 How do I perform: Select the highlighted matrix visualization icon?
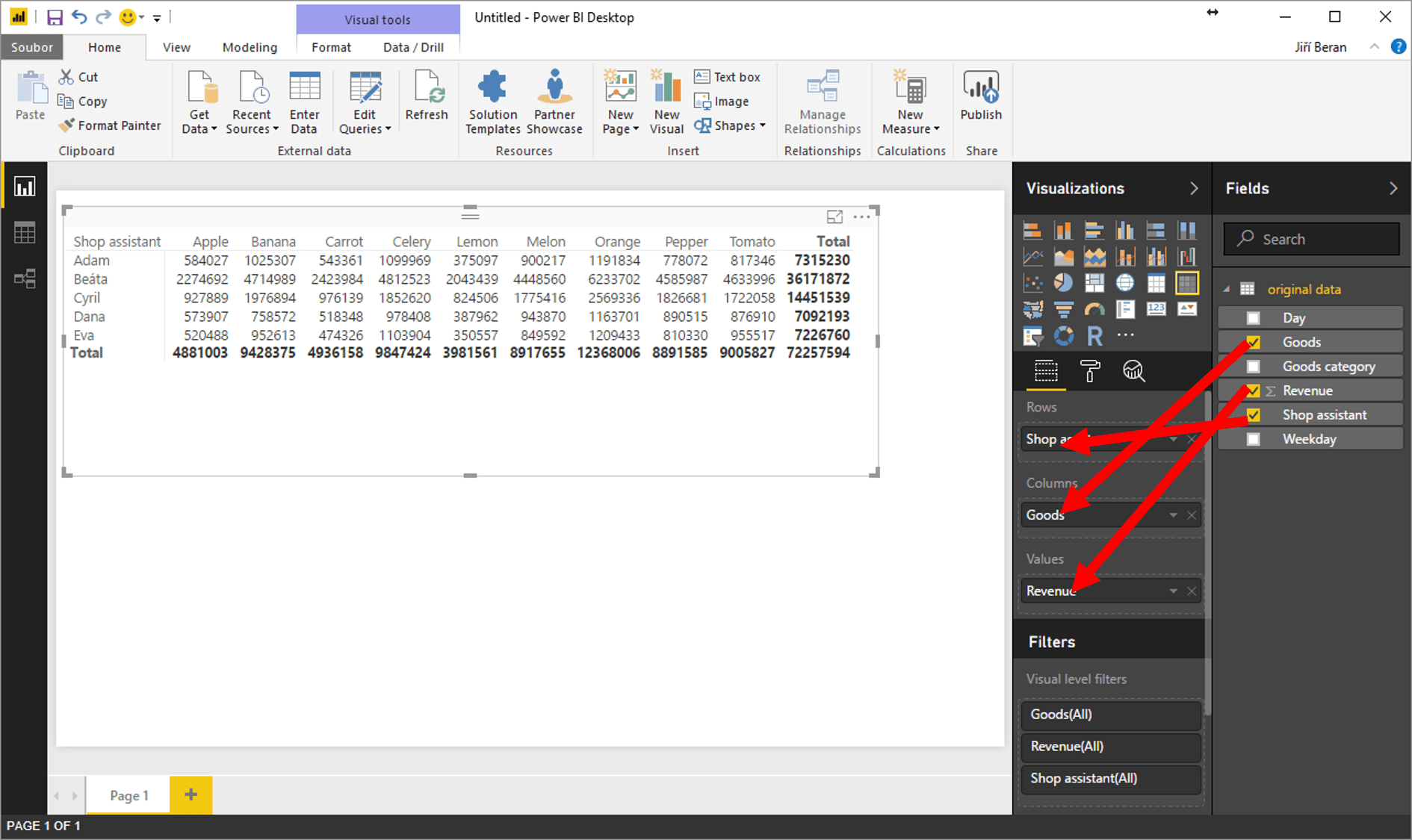point(1186,284)
